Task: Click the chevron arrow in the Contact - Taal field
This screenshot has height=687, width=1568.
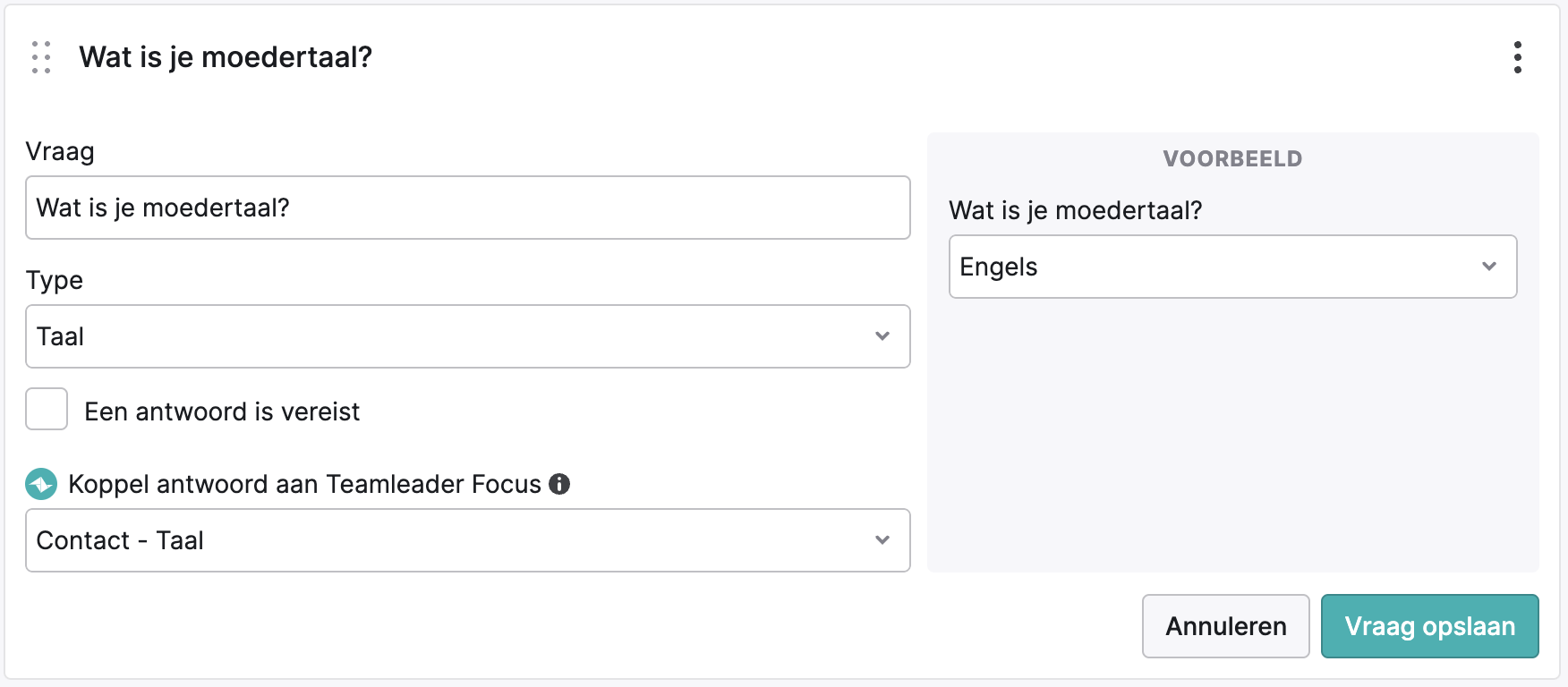Action: tap(882, 540)
